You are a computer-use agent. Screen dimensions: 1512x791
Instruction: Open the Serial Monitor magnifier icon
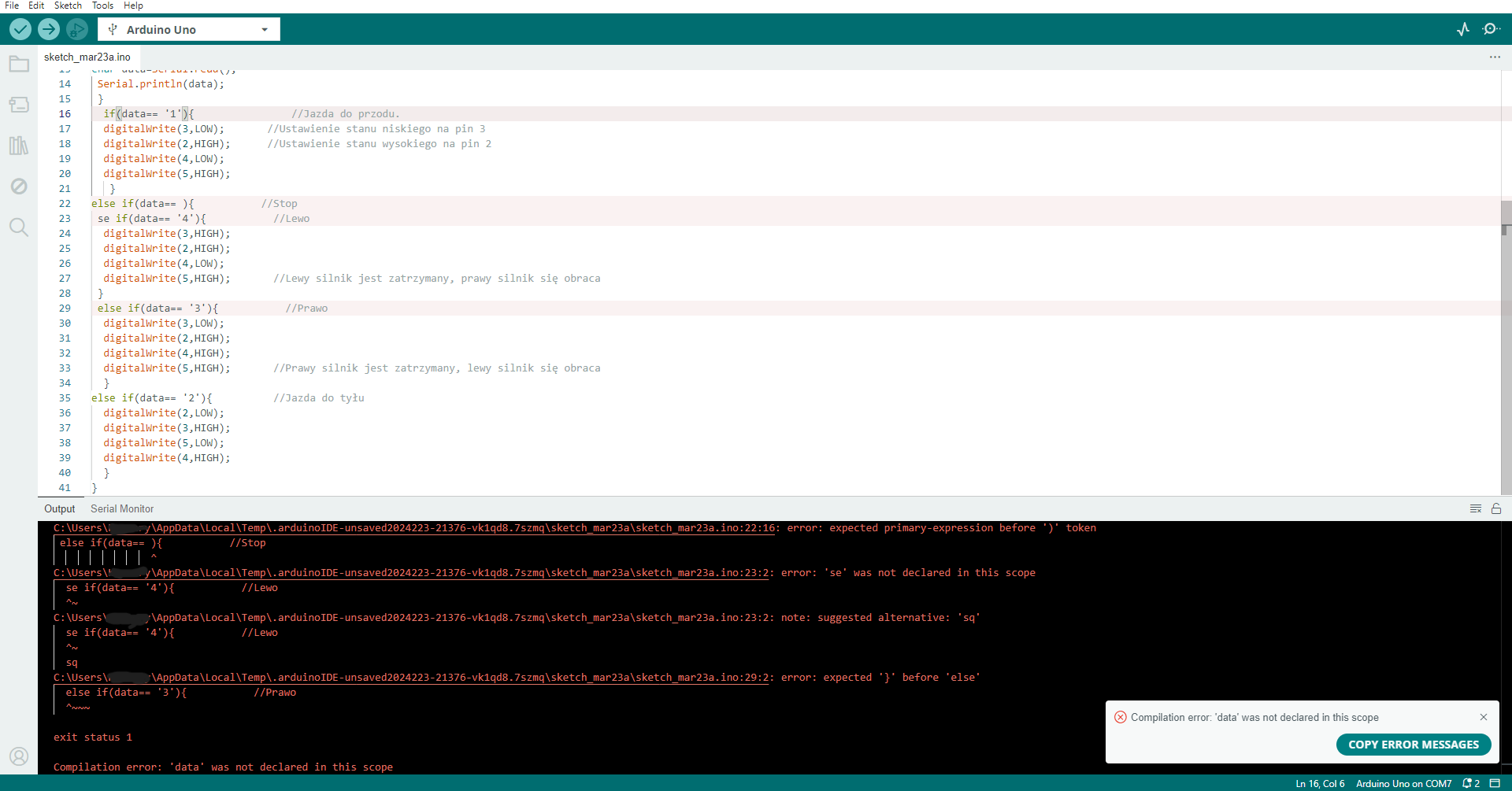tap(1491, 29)
